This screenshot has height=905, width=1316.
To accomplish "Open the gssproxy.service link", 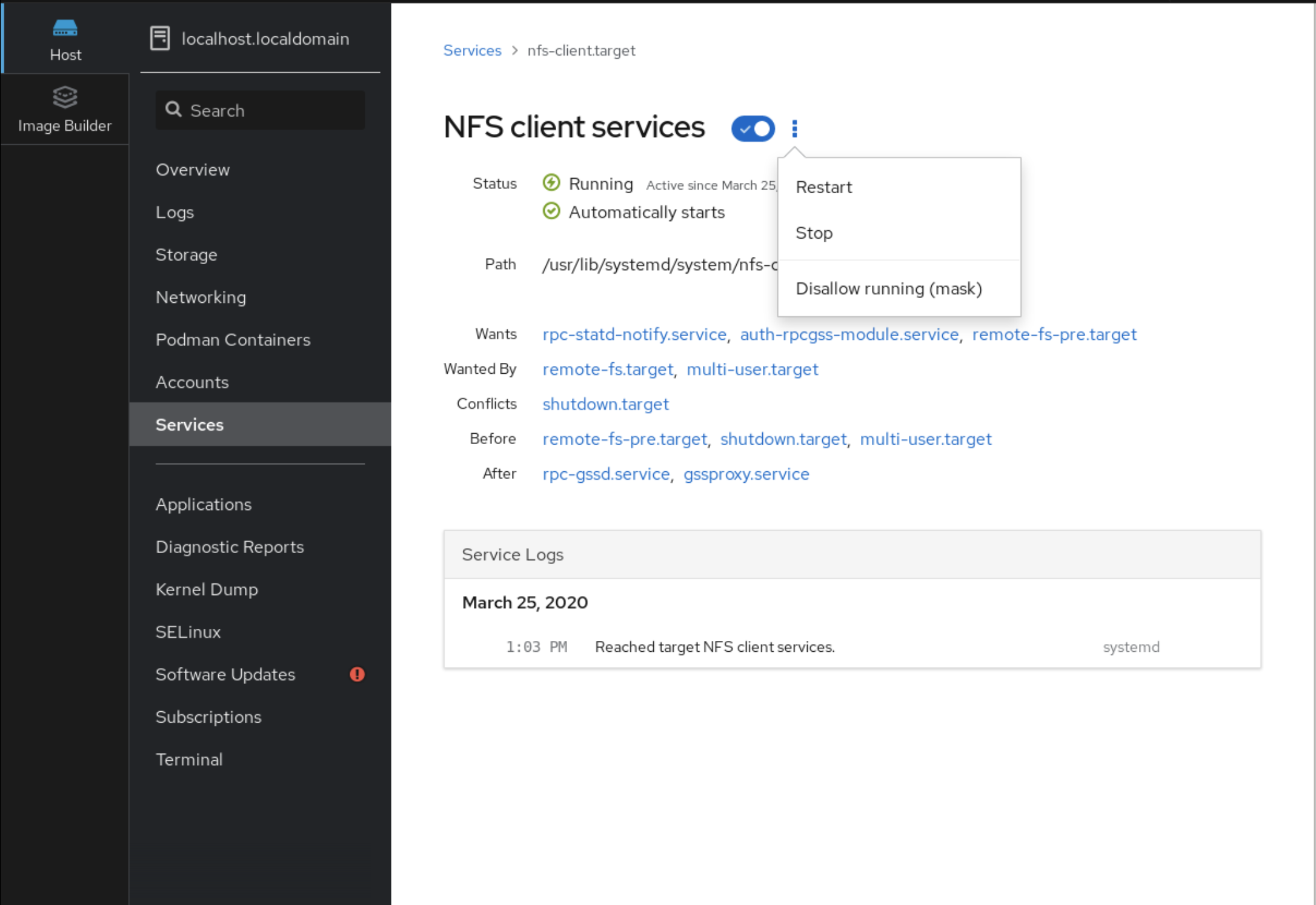I will click(746, 474).
